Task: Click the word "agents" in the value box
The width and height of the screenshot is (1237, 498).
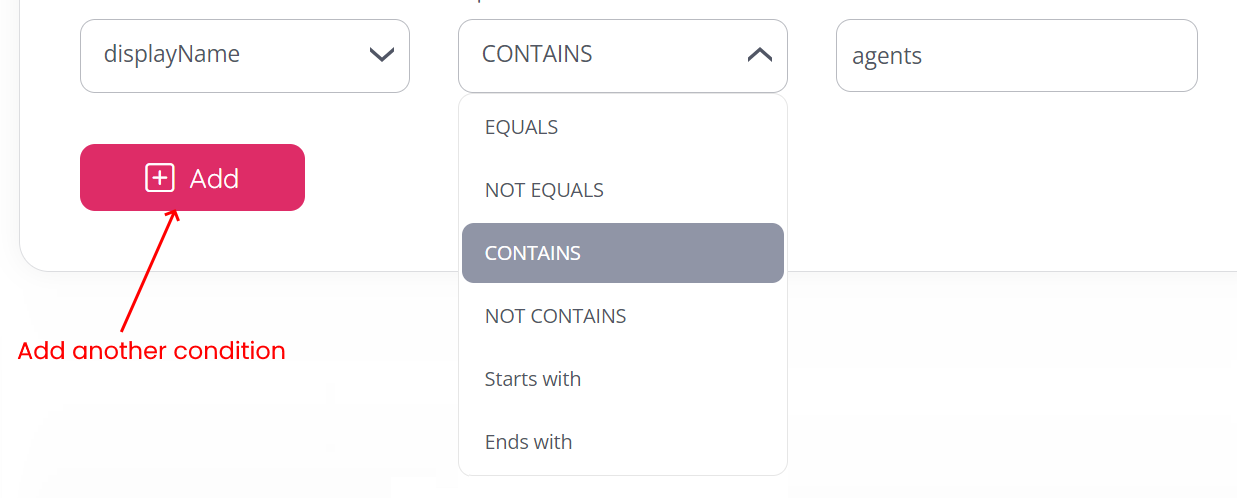Action: [887, 56]
